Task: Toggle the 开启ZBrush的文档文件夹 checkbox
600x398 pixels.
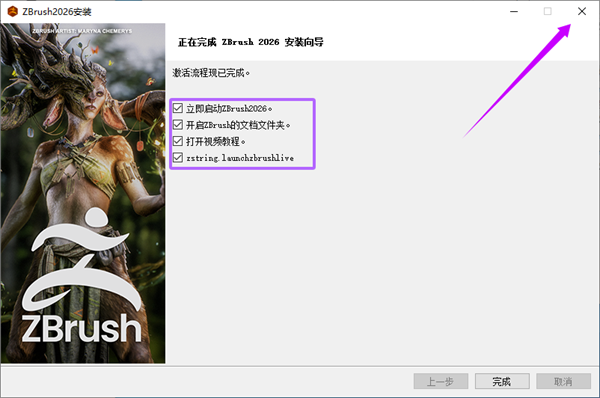Action: [x=178, y=125]
